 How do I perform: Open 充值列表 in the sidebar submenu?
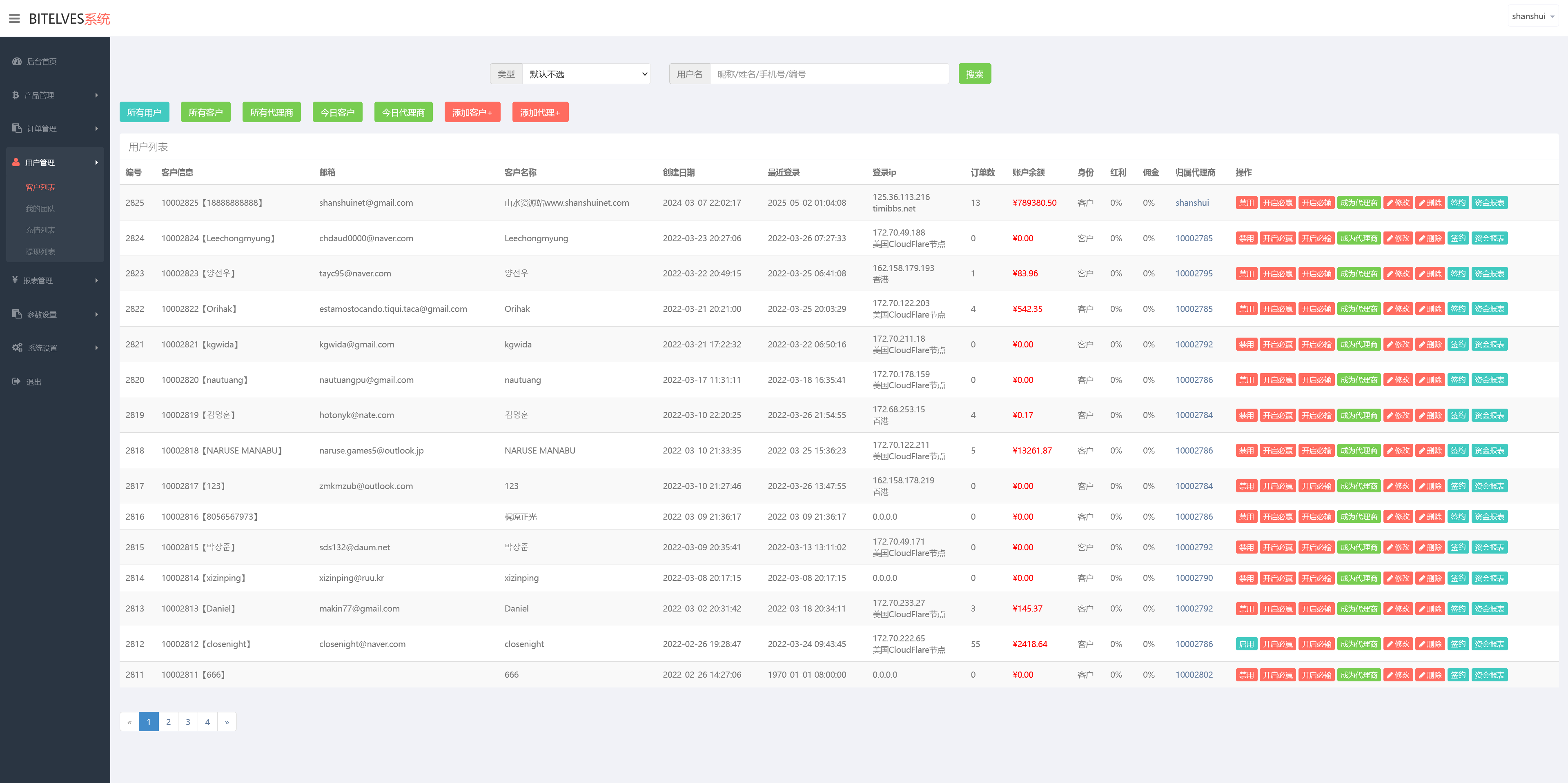coord(40,230)
